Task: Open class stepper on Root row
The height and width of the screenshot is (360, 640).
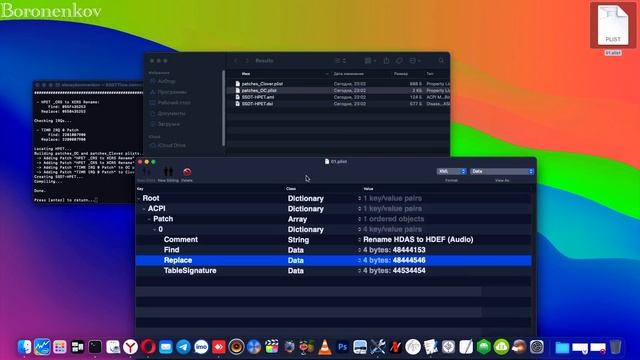Action: click(359, 198)
